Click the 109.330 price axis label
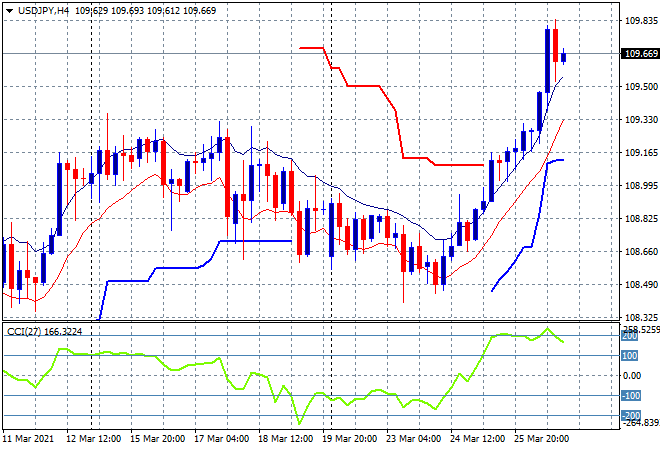This screenshot has height=450, width=660. click(641, 120)
